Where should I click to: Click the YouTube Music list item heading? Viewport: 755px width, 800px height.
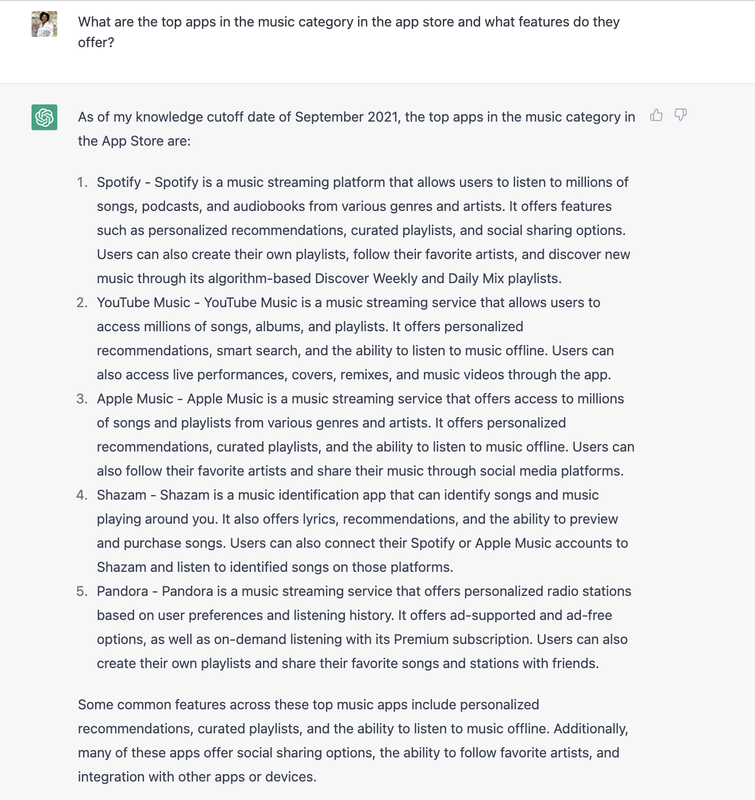143,303
